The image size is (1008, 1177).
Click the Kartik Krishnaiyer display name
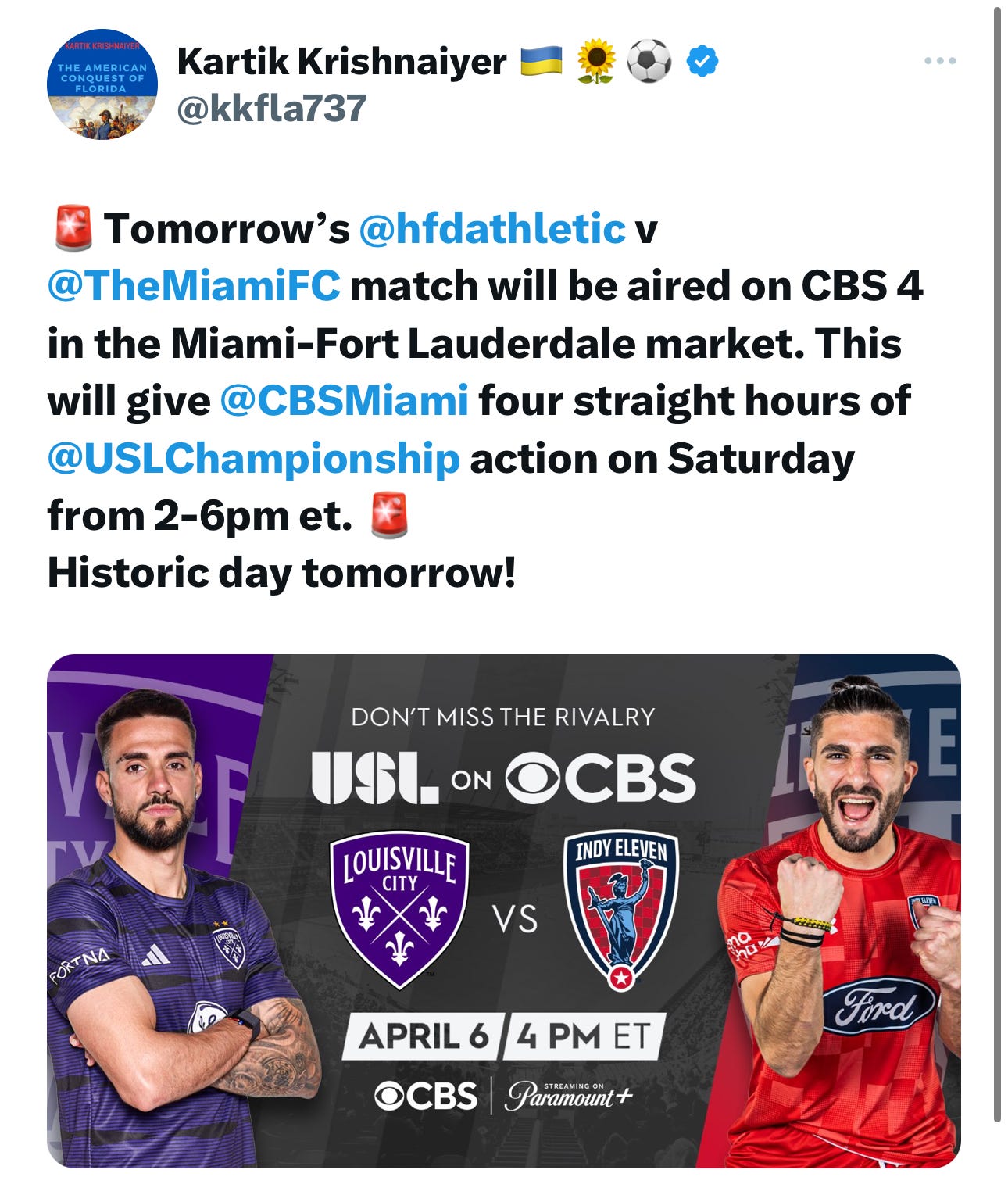tap(342, 62)
